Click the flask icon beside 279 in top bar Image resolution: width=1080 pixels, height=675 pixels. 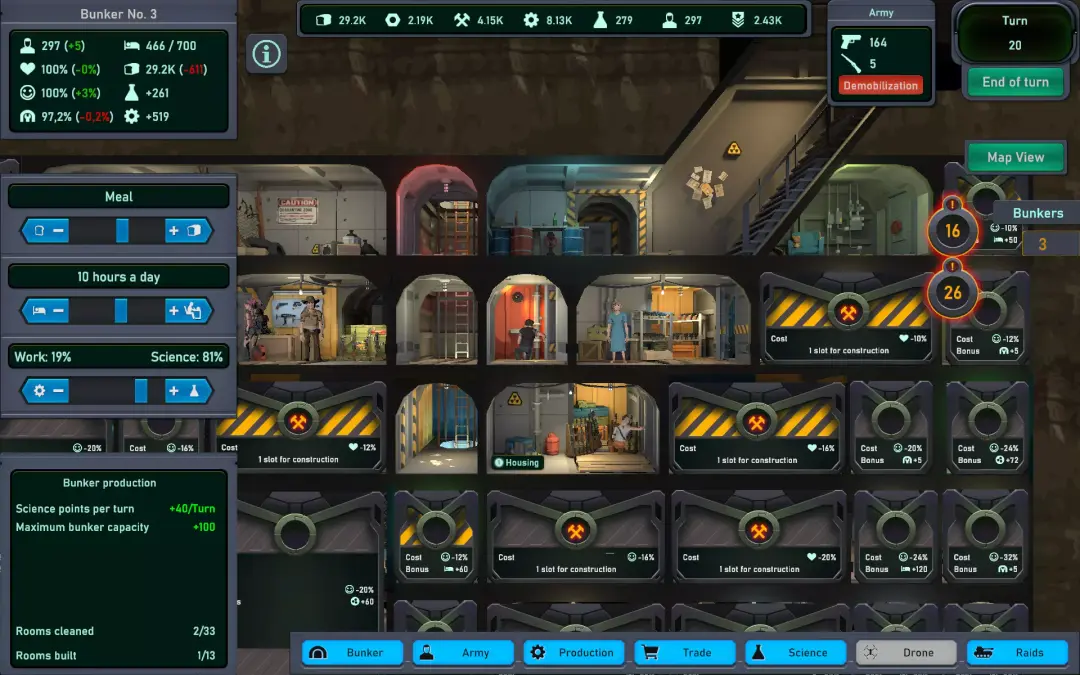point(601,20)
